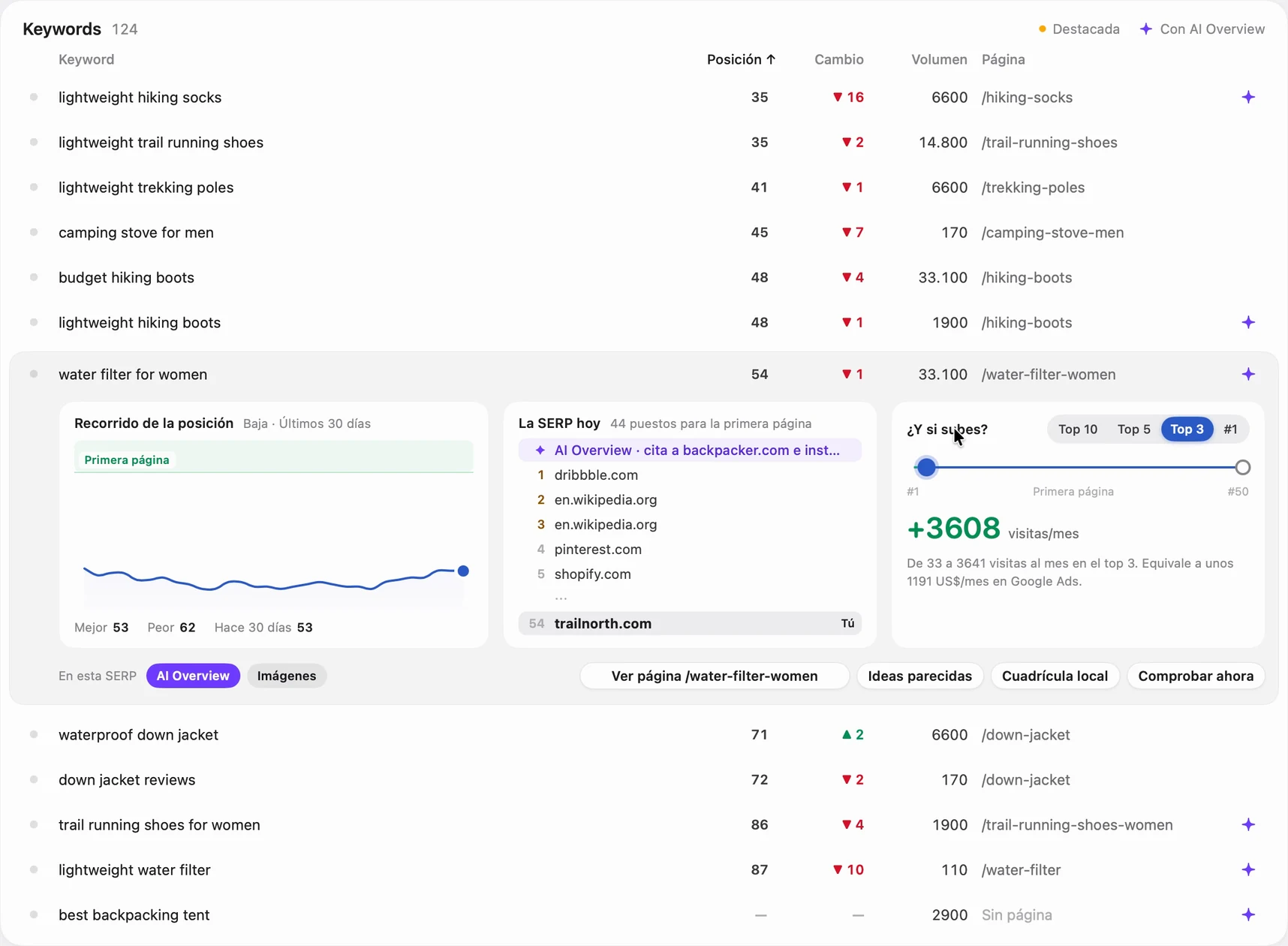Screen dimensions: 1288x946
Task: Click AI Overview sparkle on lightweight hiking boots row
Action: point(1248,322)
